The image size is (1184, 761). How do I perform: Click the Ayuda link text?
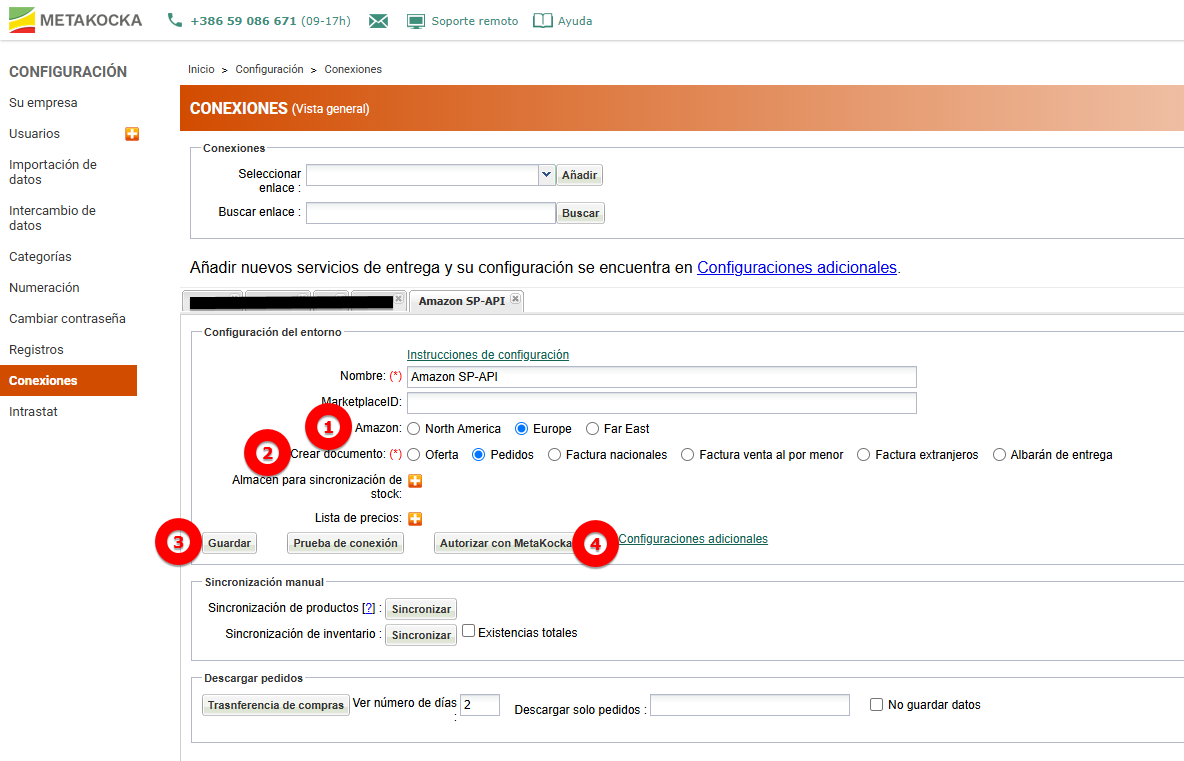coord(575,21)
